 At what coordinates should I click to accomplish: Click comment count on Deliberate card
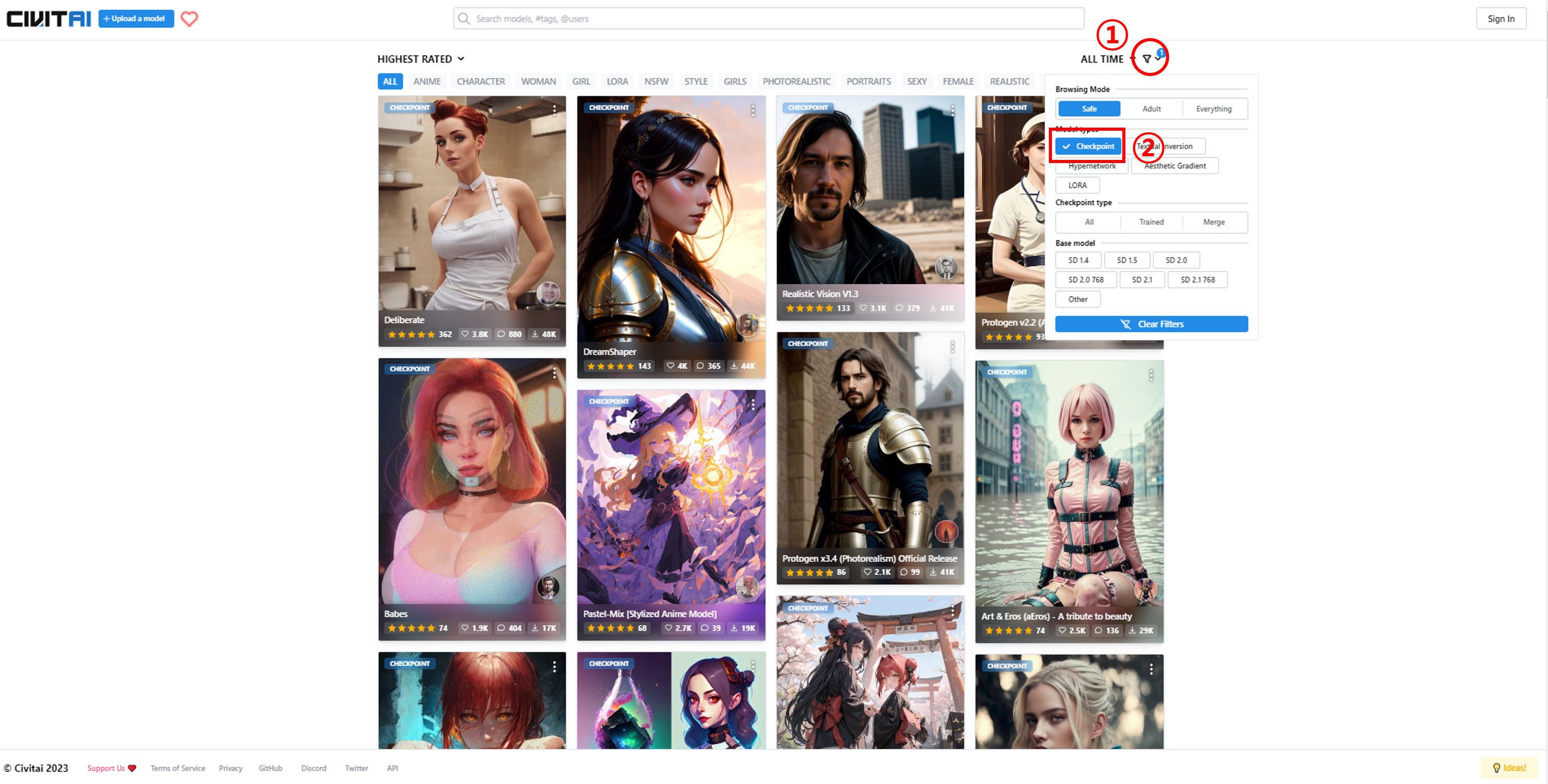509,334
